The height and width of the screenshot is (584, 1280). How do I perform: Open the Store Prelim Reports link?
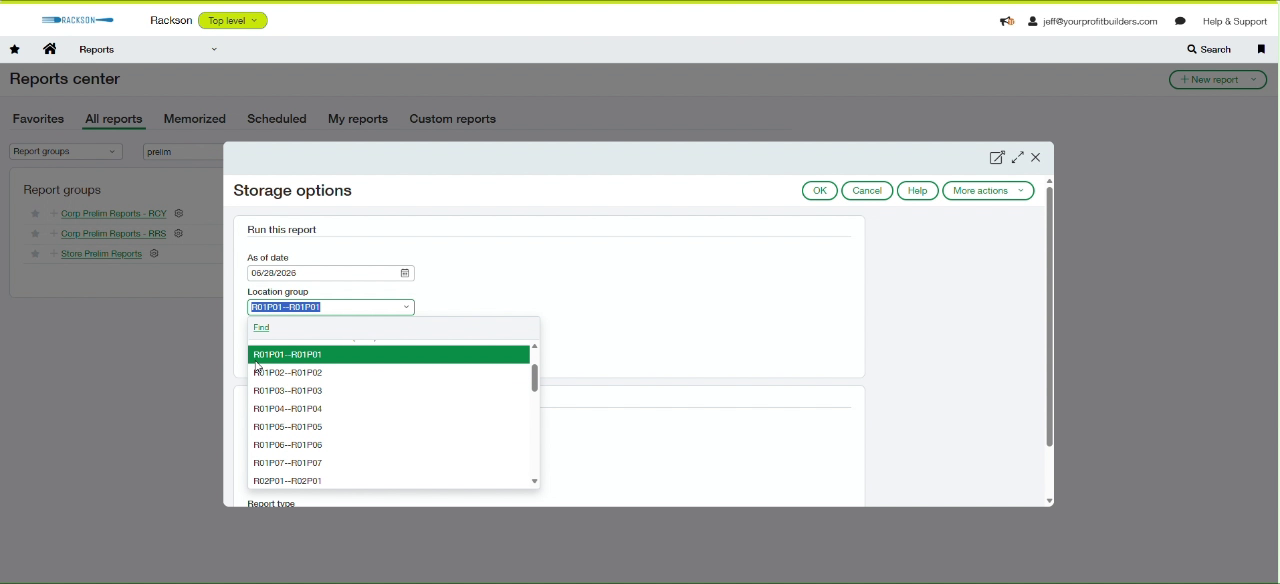click(102, 254)
